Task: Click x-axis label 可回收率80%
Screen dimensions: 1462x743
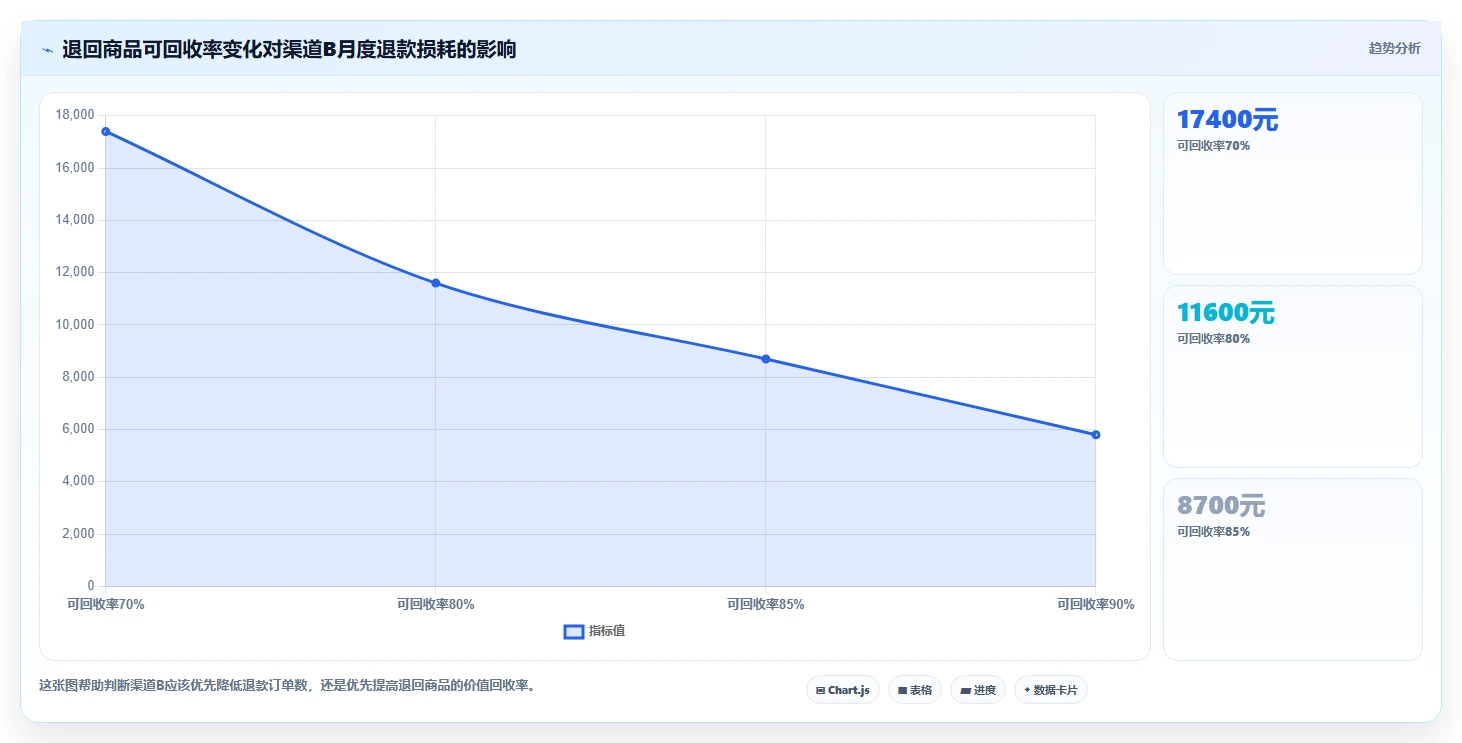Action: coord(435,604)
